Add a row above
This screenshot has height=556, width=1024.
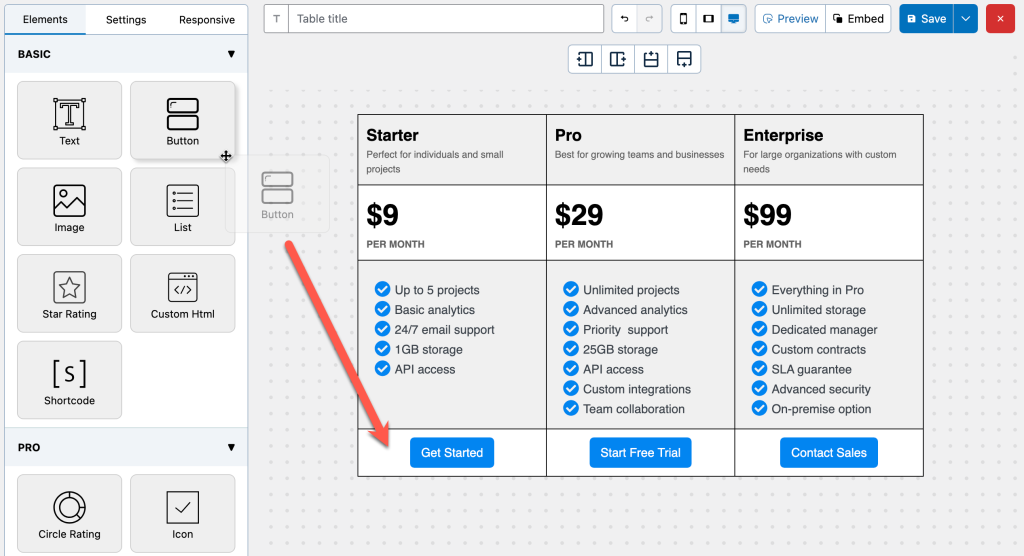[651, 59]
